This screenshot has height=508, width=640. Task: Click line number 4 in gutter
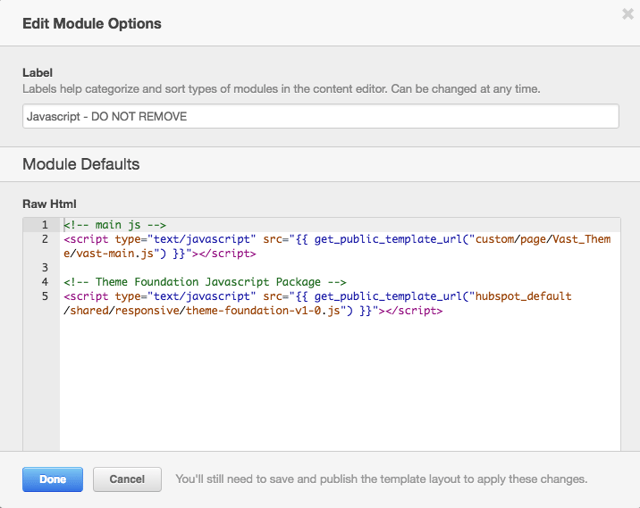44,282
